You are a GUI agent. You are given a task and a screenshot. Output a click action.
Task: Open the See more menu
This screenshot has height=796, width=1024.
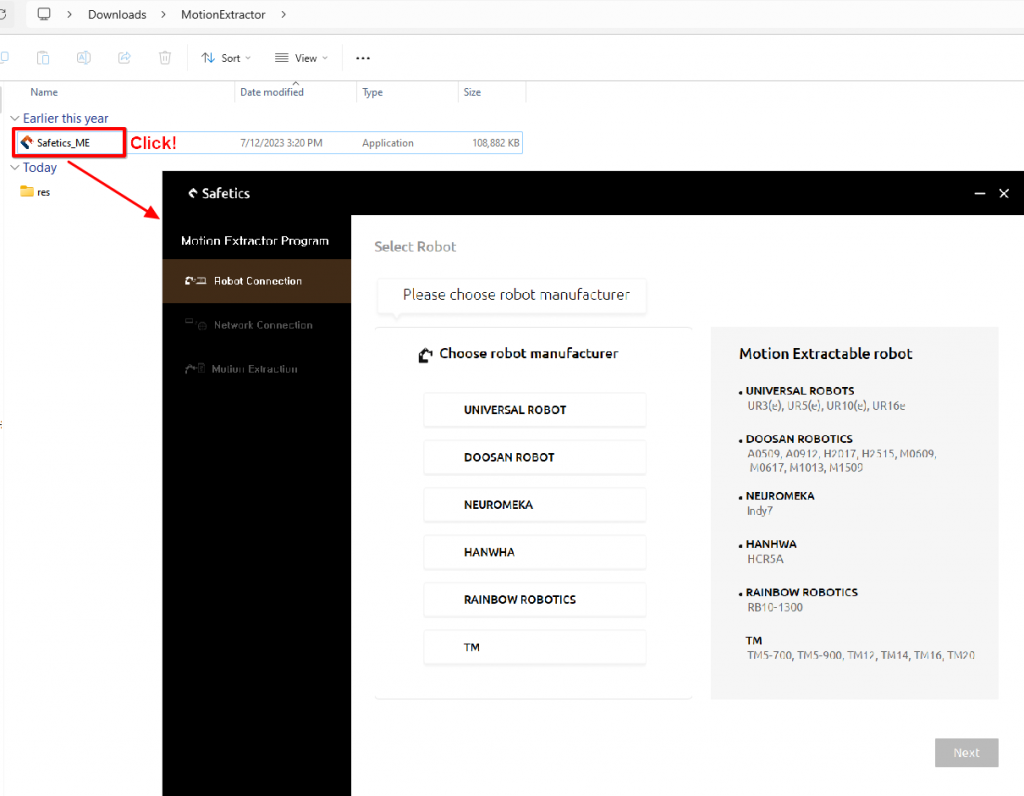tap(362, 57)
